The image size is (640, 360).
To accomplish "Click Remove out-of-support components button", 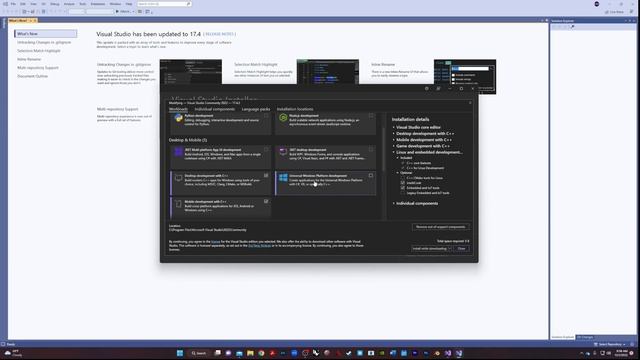I will 441,227.
